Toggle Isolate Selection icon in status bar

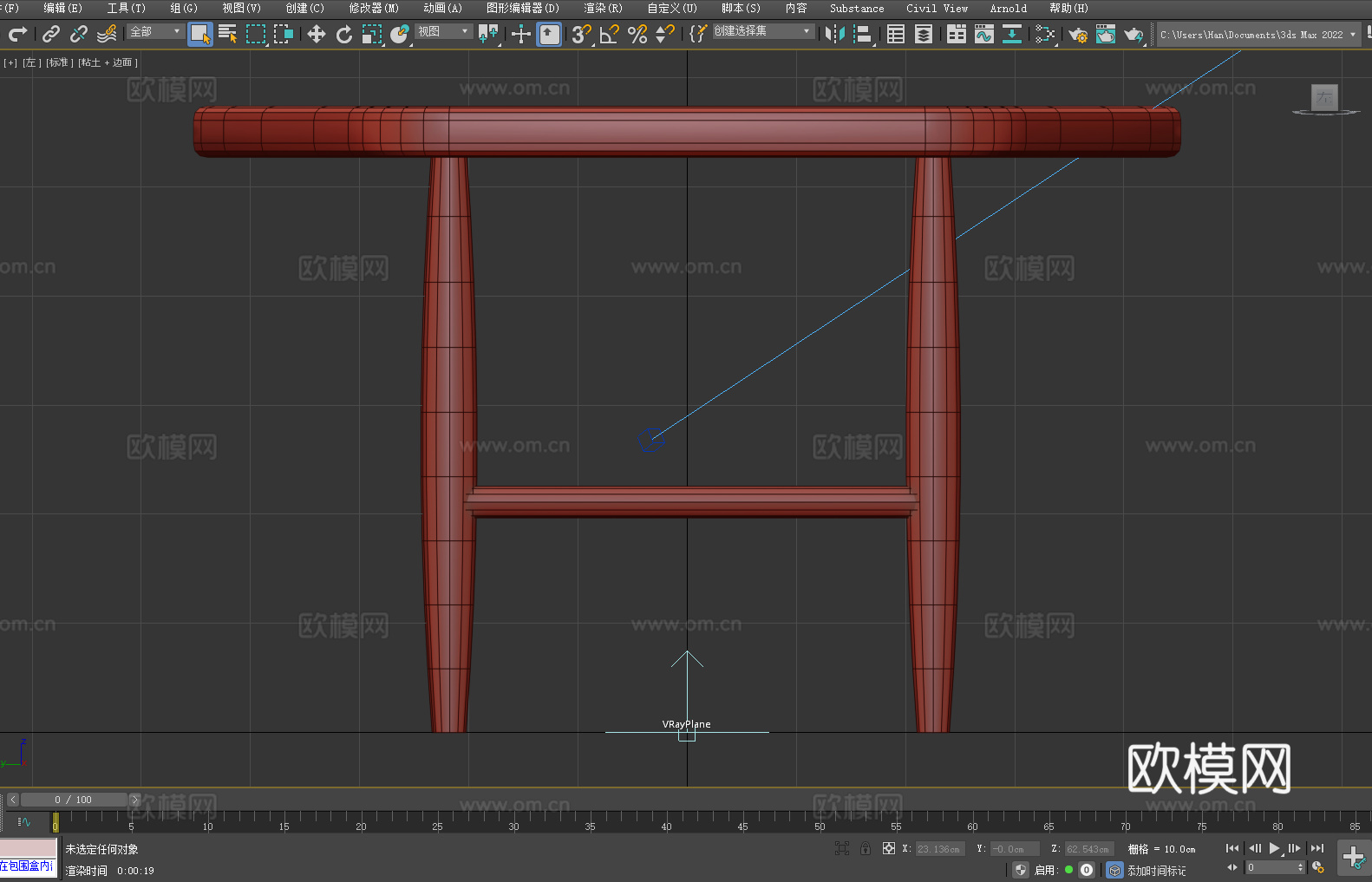841,848
